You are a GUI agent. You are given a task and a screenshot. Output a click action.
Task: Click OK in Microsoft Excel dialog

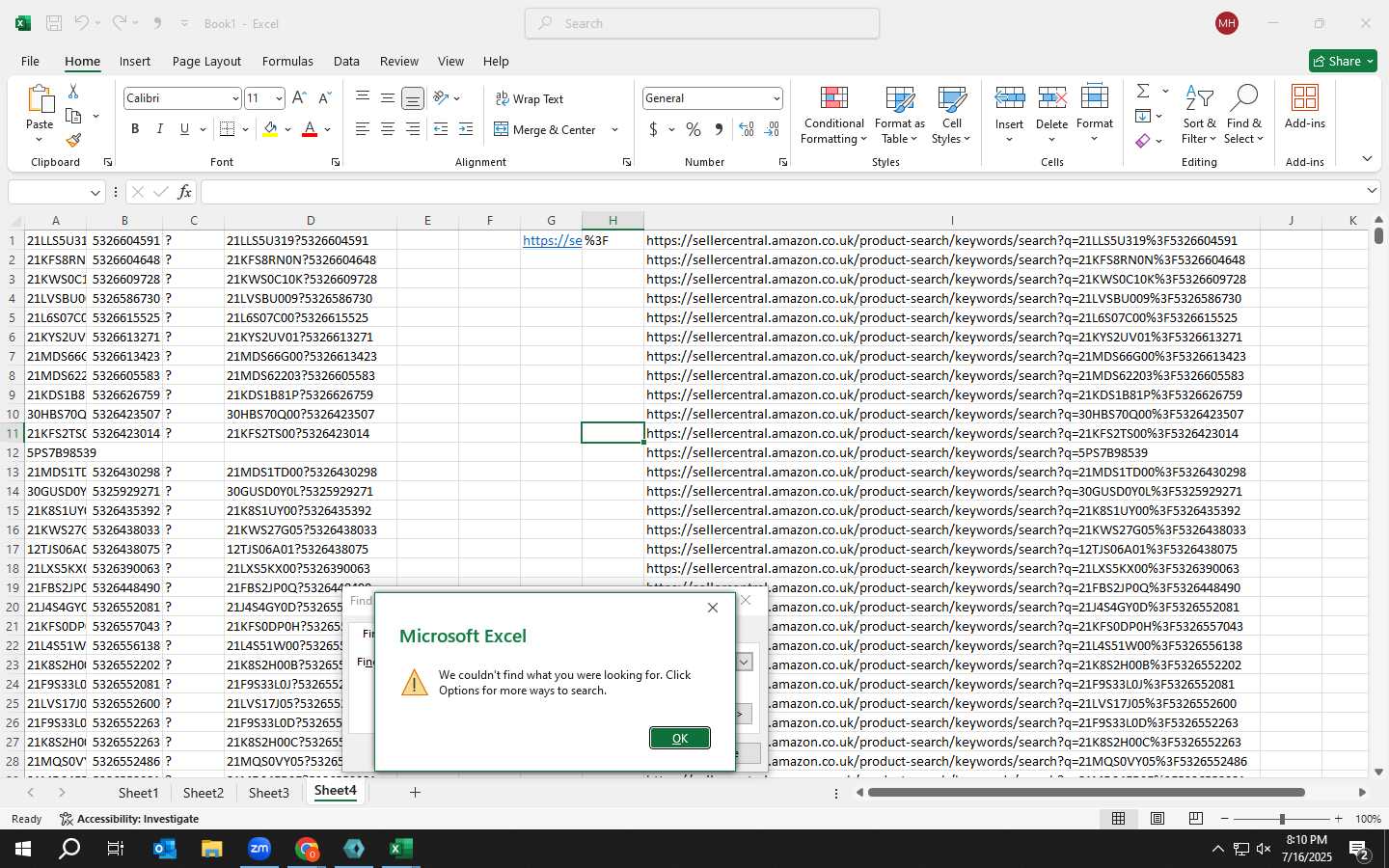[x=680, y=738]
